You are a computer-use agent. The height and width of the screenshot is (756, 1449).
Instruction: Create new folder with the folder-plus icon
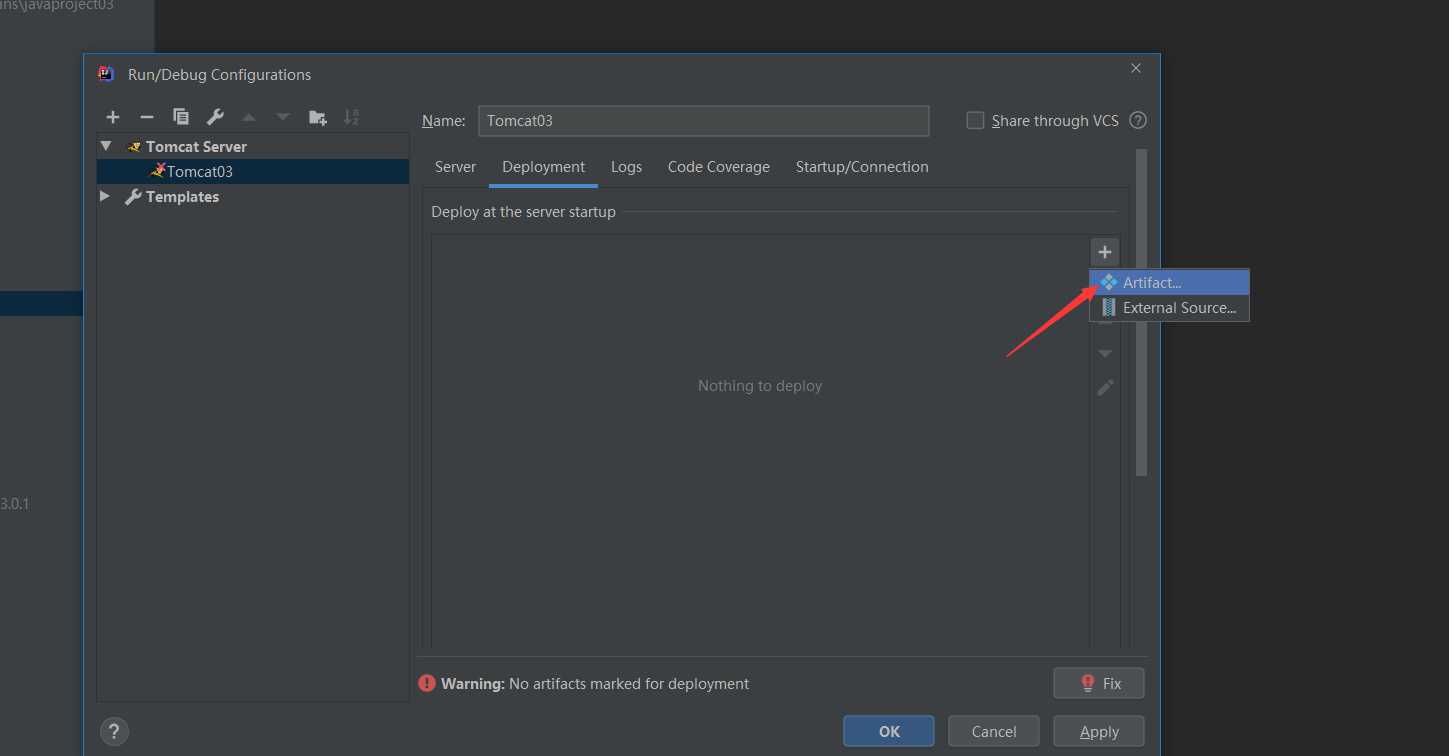click(x=317, y=117)
